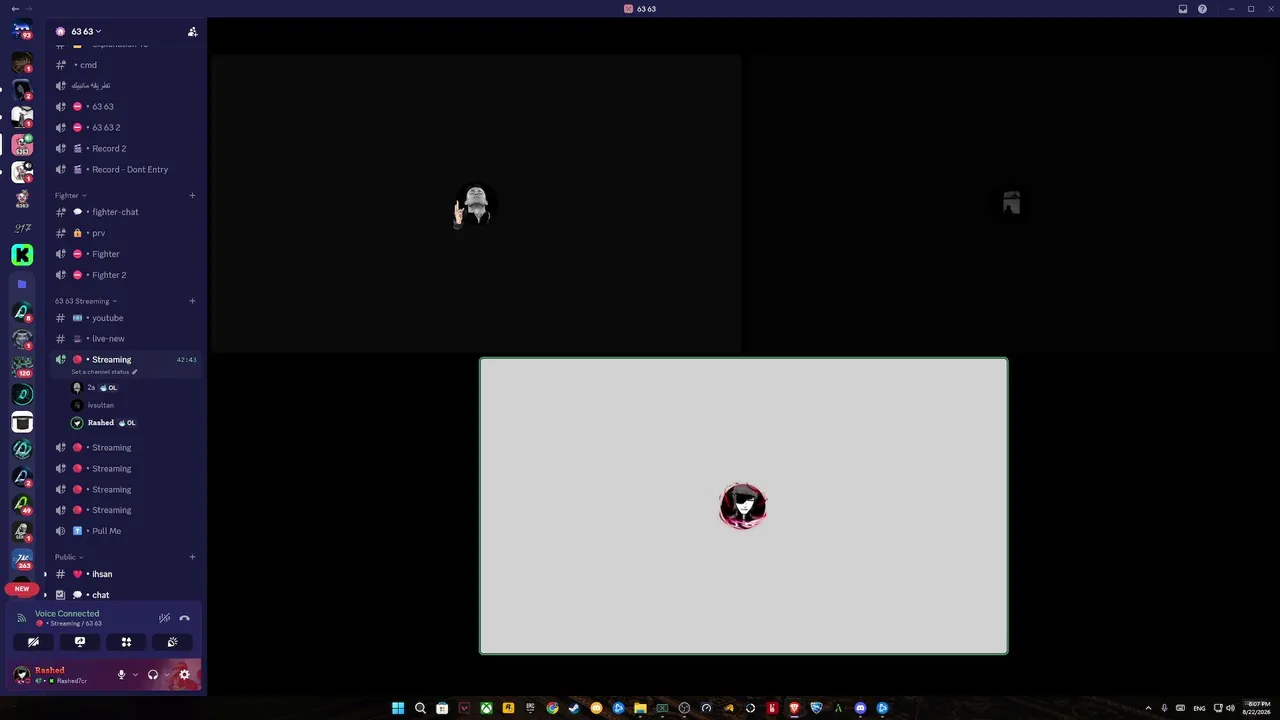
Task: Open Steam from the taskbar
Action: (x=574, y=708)
